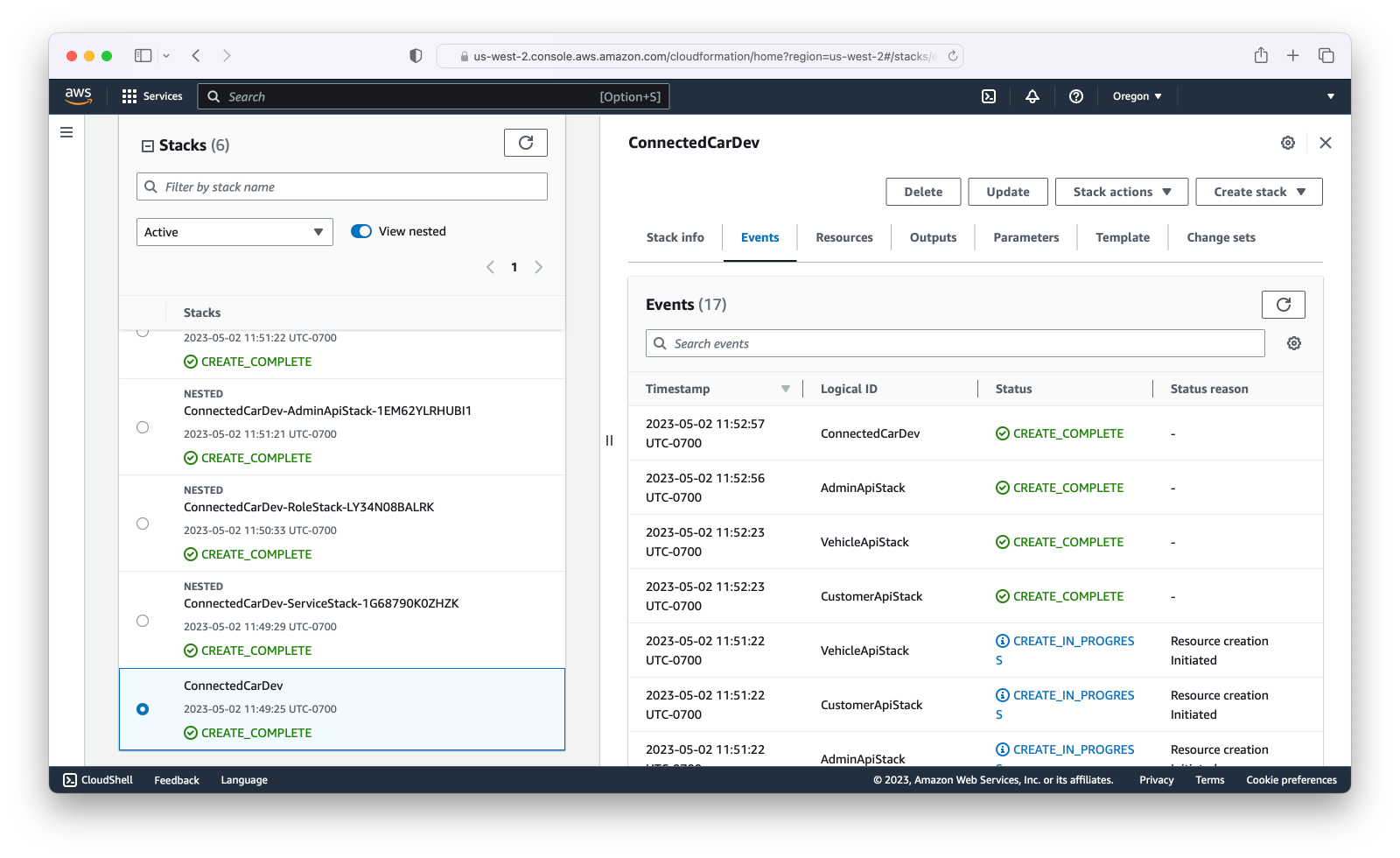This screenshot has height=858, width=1400.
Task: Select the ConnectedCarDev-RoleStack radio button
Action: tap(143, 524)
